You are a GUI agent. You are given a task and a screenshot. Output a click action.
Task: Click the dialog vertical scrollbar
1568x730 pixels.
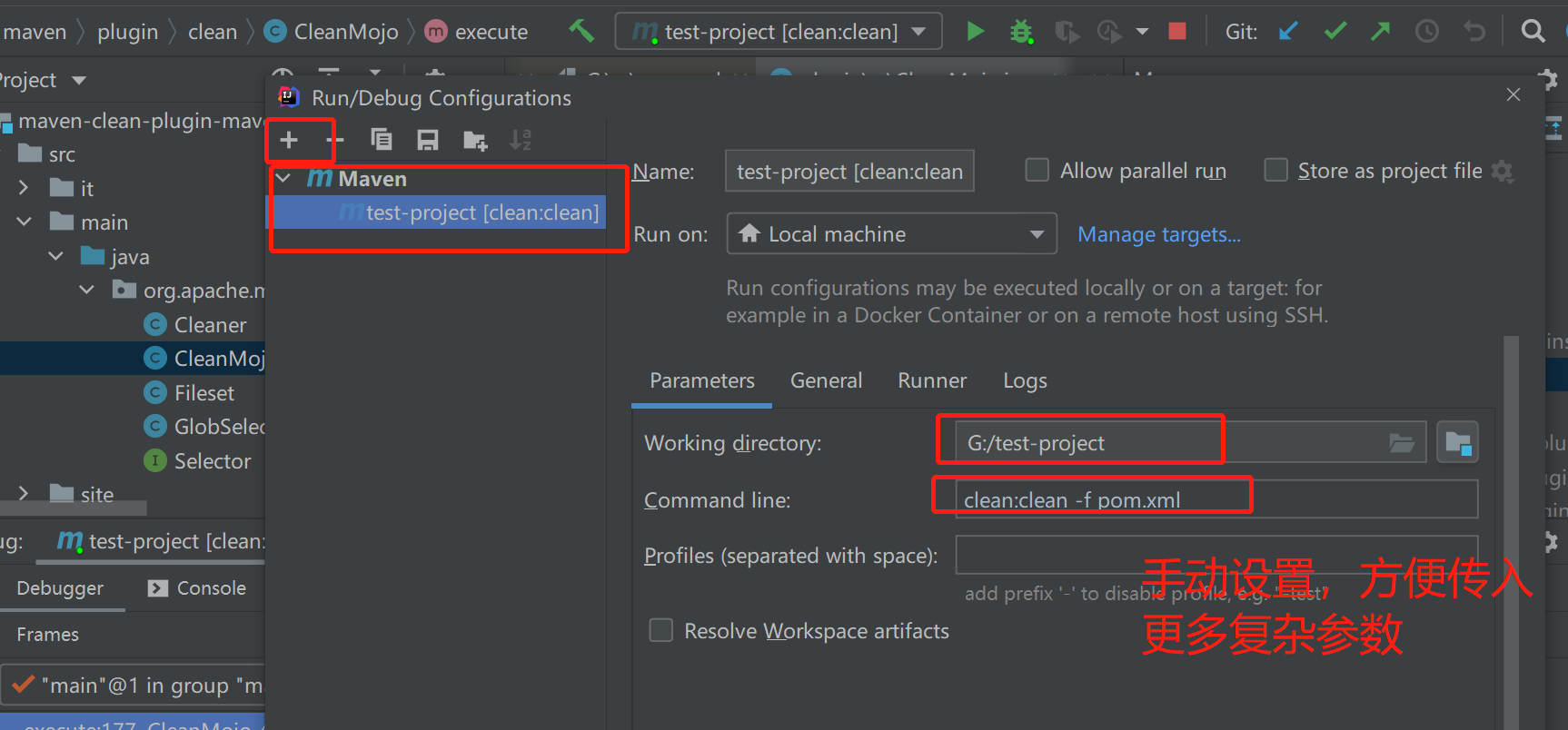click(x=1512, y=531)
